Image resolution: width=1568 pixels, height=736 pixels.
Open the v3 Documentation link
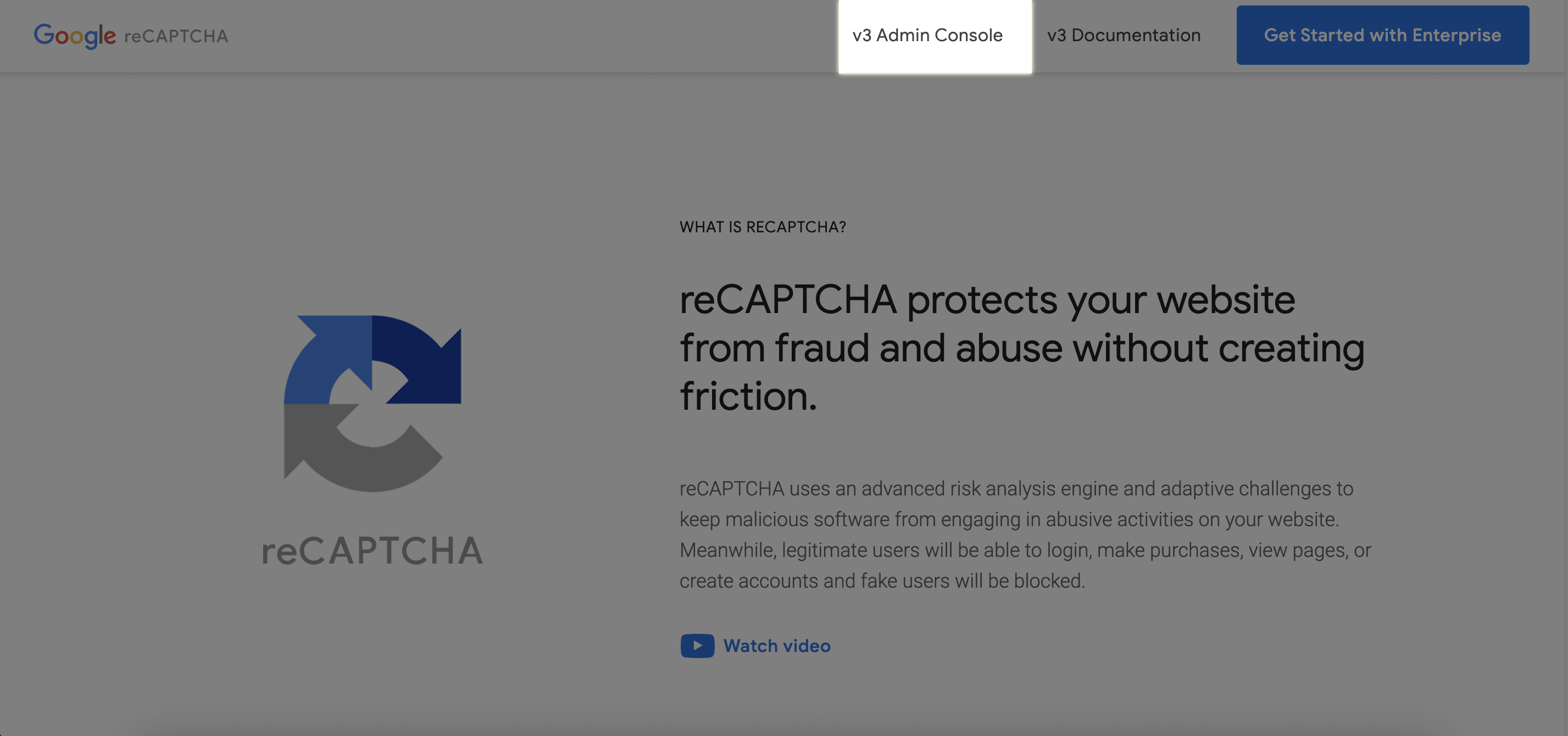(1124, 35)
